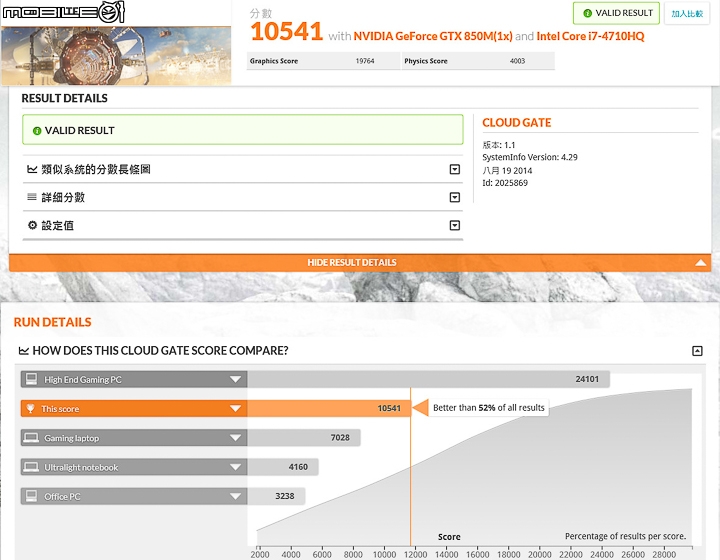
Task: Click the chart icon beside 類似系統的分數長條圖
Action: (32, 169)
